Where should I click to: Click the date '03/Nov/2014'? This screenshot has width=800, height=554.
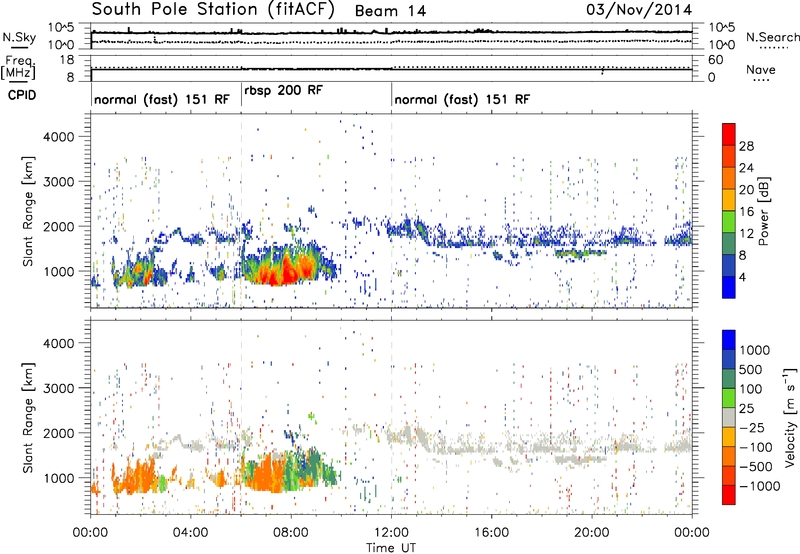[639, 9]
